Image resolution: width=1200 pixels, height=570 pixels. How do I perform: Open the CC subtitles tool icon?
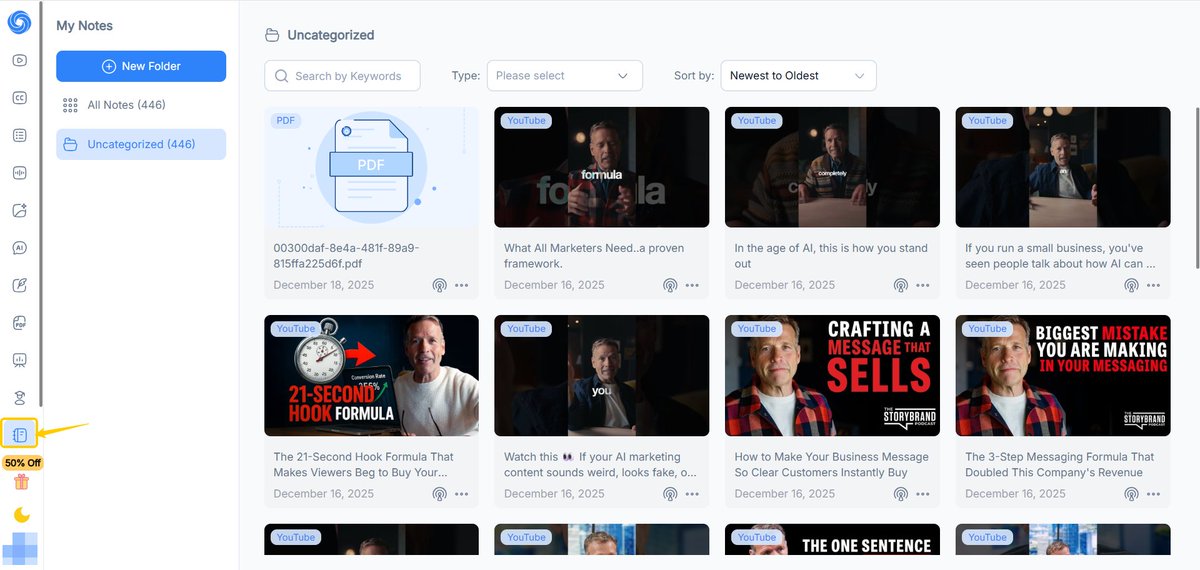(19, 98)
